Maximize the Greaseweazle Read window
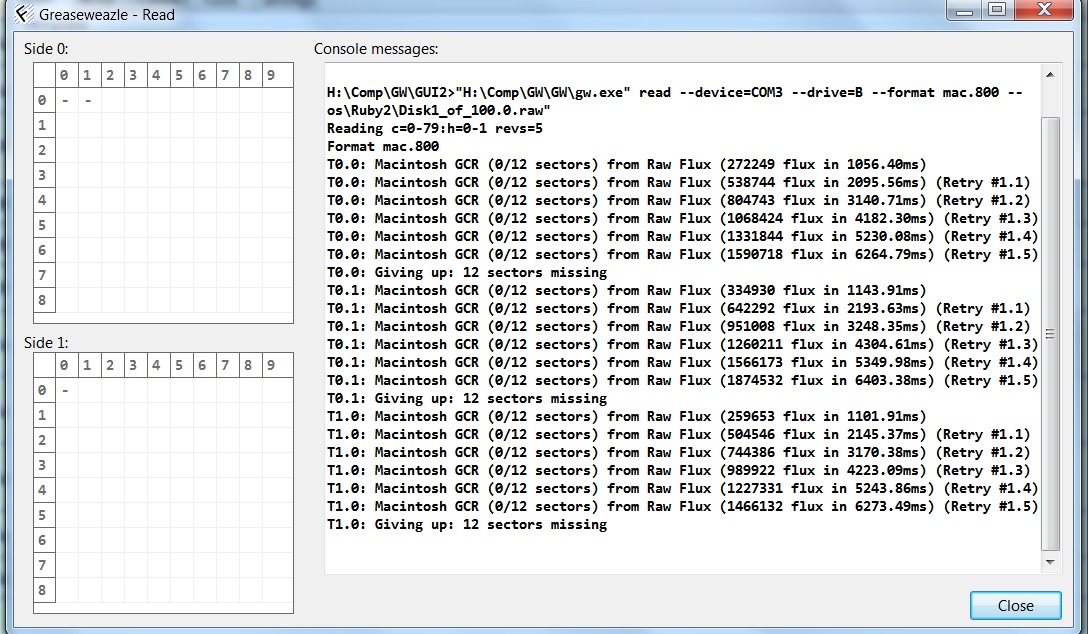 coord(997,10)
